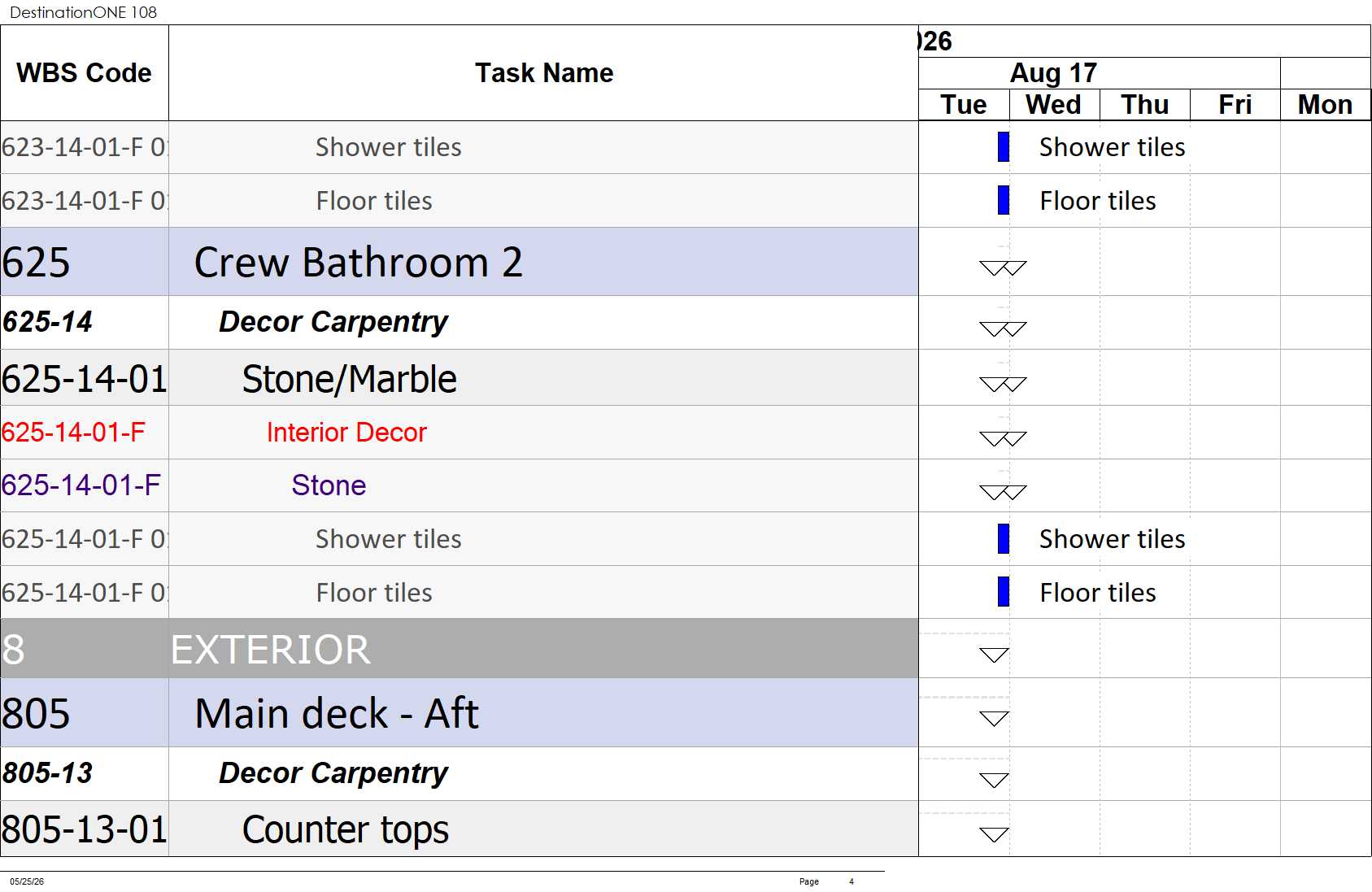1372x892 pixels.
Task: Click the EXTERIOR summary triangle in Gantt
Action: pos(994,655)
